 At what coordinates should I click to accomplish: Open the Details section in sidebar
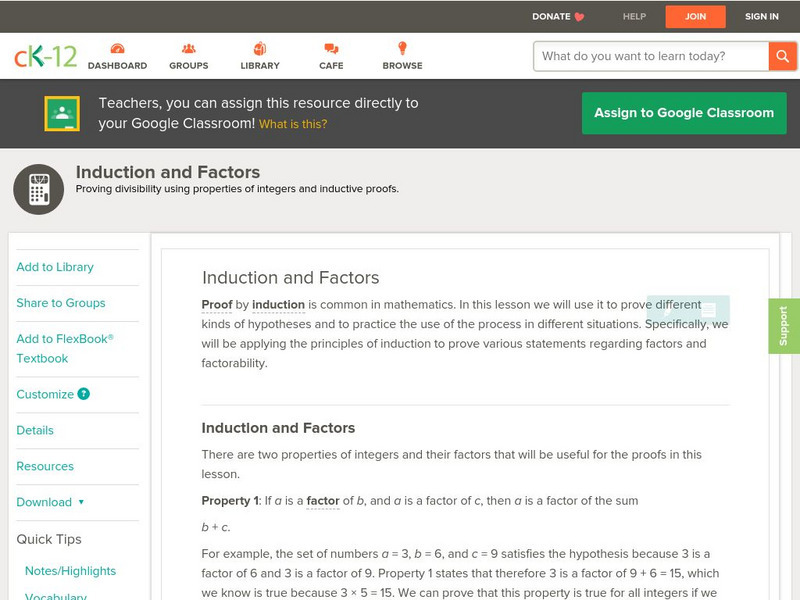click(x=35, y=430)
